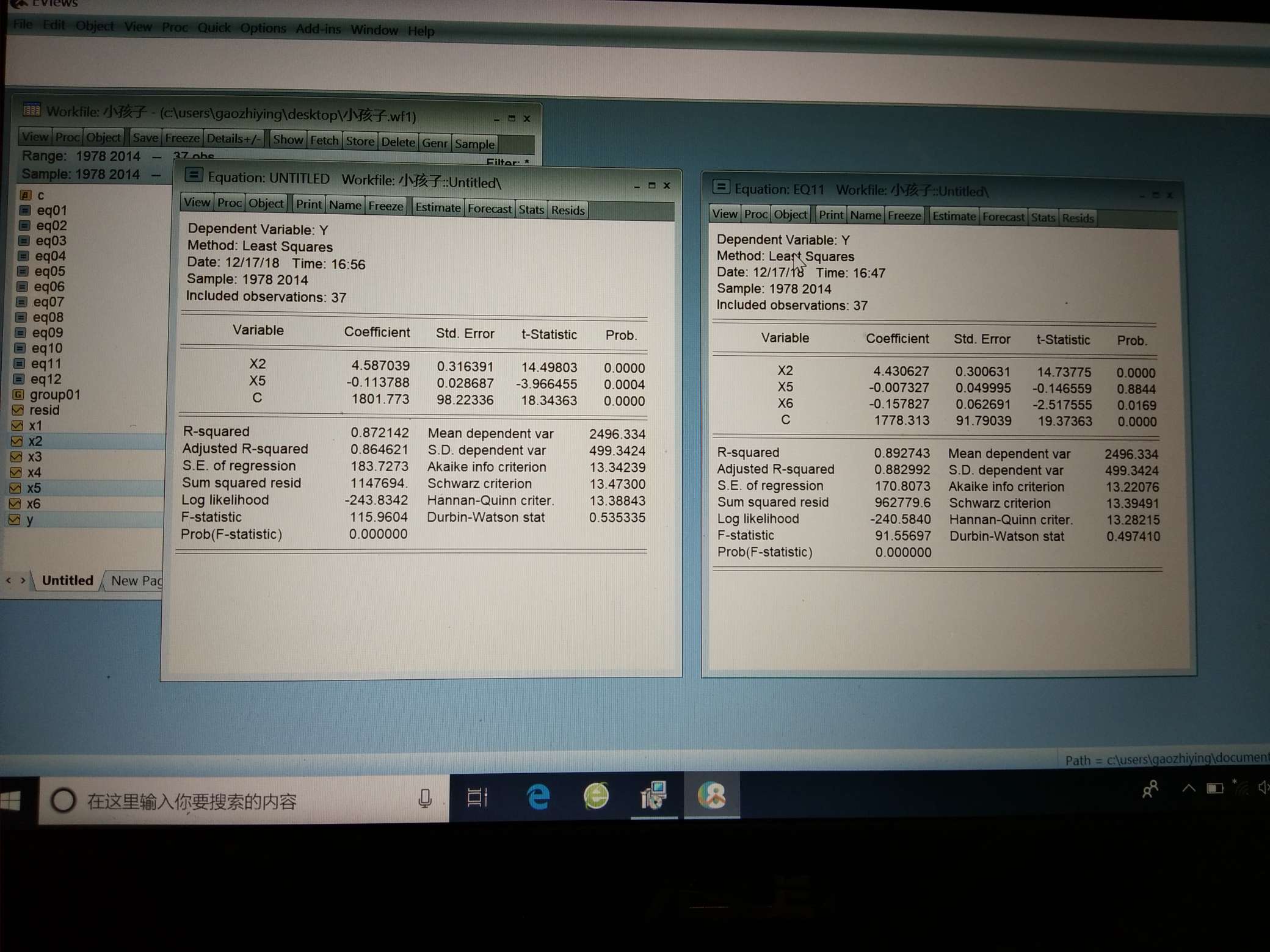The width and height of the screenshot is (1270, 952).
Task: Select the group01 object icon
Action: (x=19, y=395)
